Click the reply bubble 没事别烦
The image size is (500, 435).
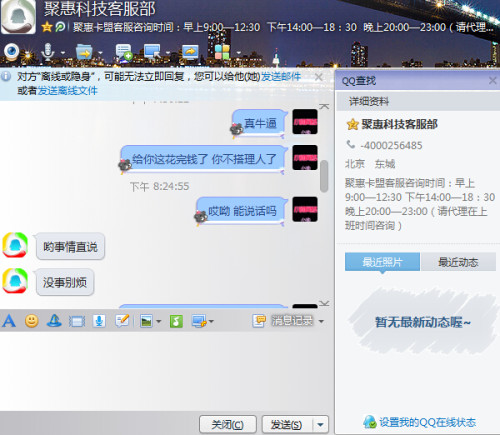tap(65, 282)
